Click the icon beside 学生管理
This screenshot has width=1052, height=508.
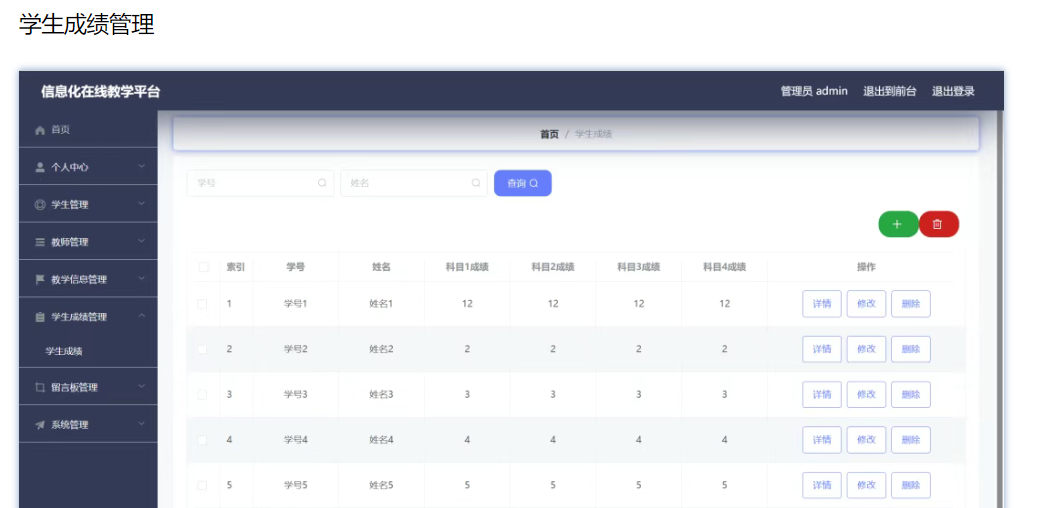(x=40, y=205)
